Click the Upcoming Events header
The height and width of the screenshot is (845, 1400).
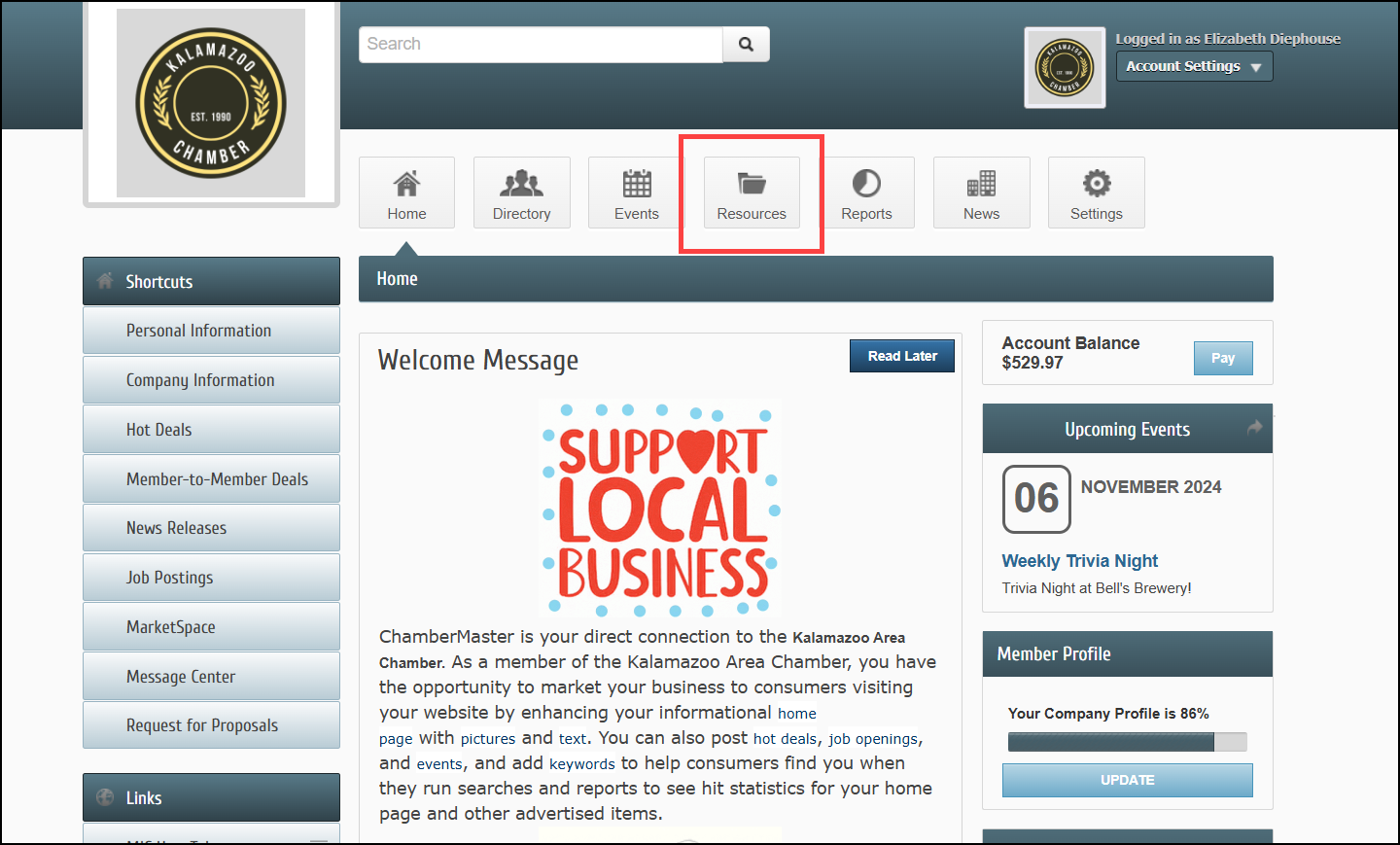[1128, 429]
